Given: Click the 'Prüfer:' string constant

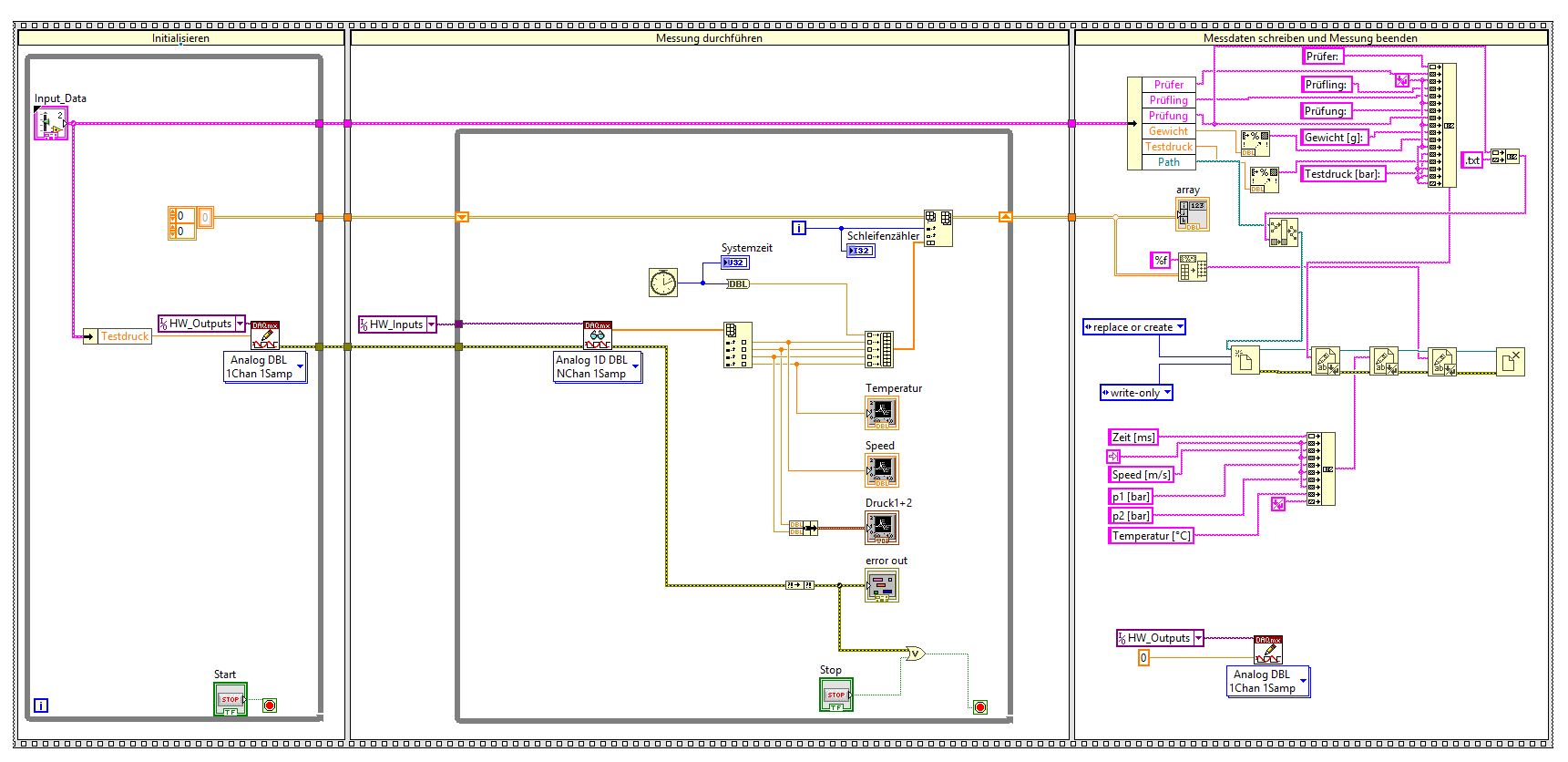Looking at the screenshot, I should point(1322,57).
